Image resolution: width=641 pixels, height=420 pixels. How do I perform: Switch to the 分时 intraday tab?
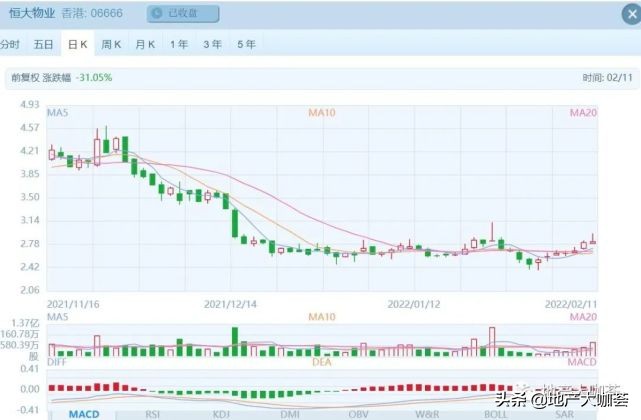tap(9, 44)
